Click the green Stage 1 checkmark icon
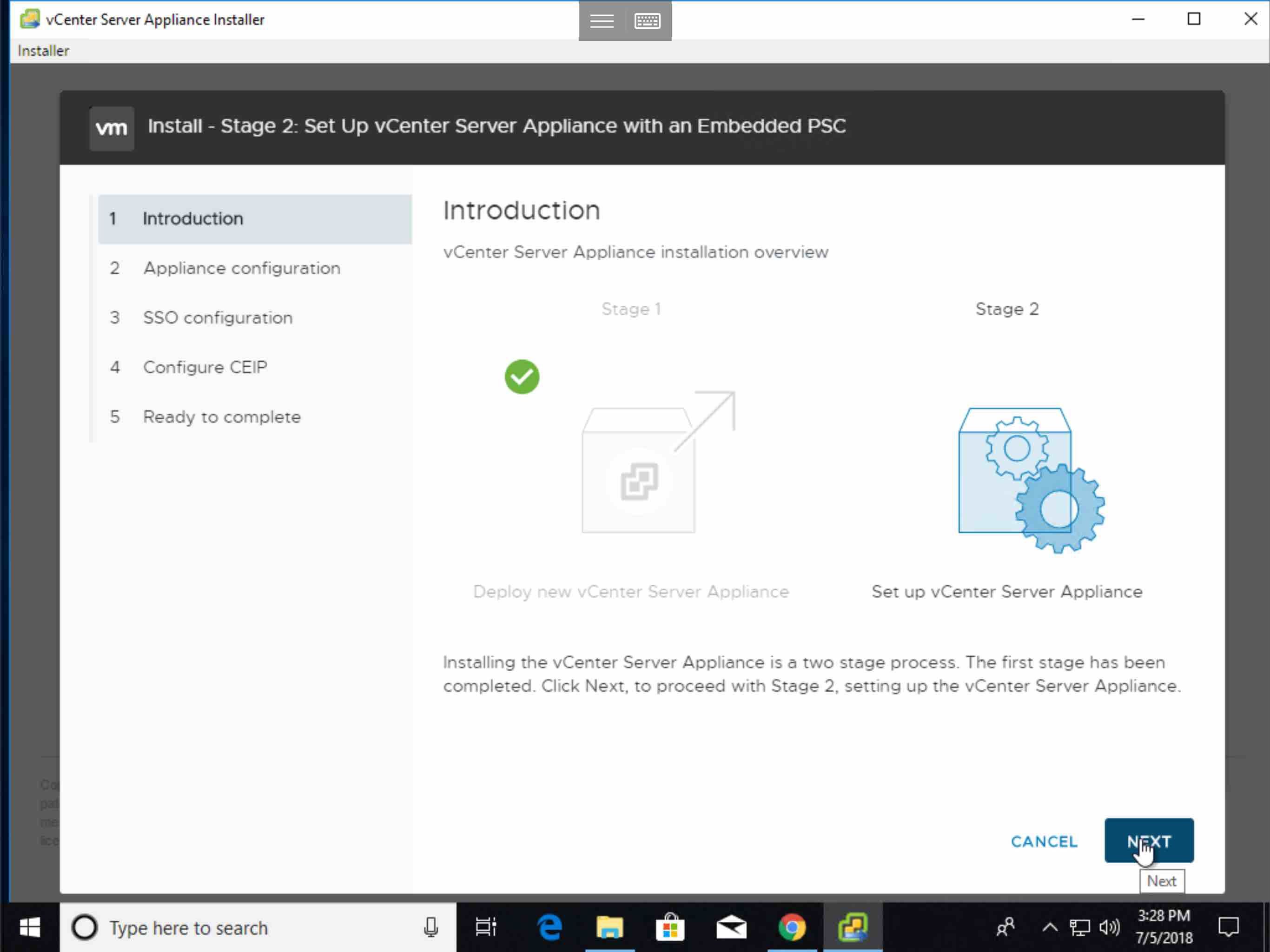This screenshot has width=1270, height=952. tap(521, 377)
